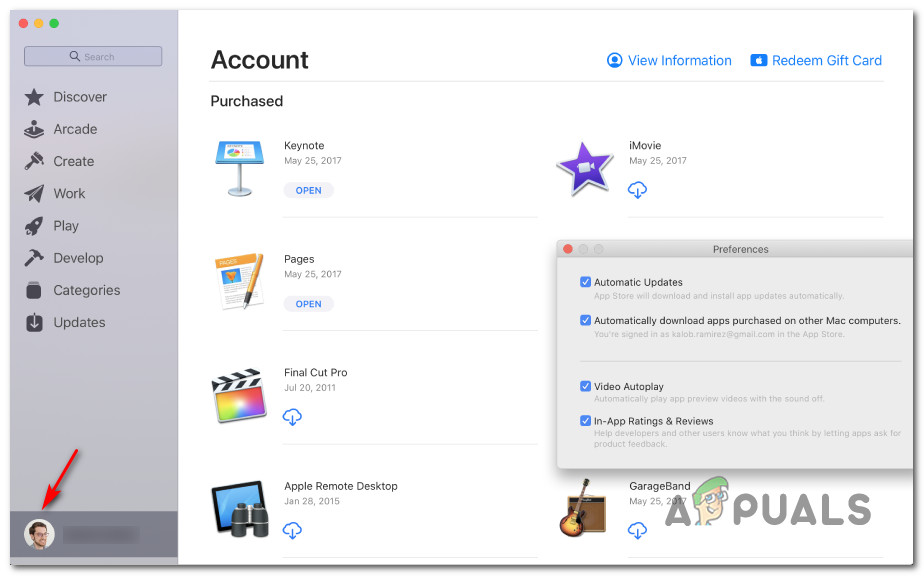The image size is (924, 576).
Task: Click the Categories icon in sidebar
Action: [34, 290]
